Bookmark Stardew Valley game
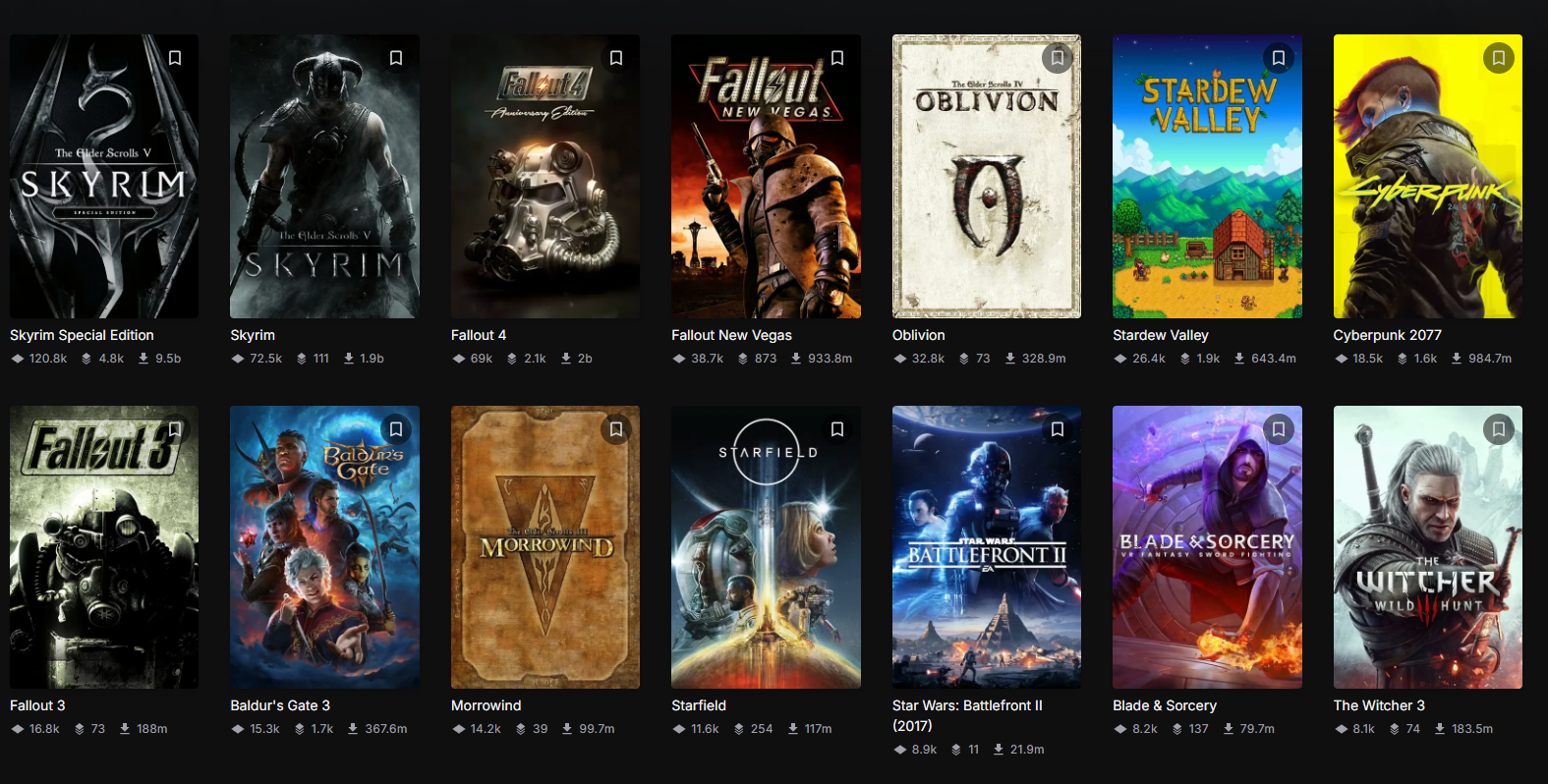The image size is (1548, 784). (1279, 58)
